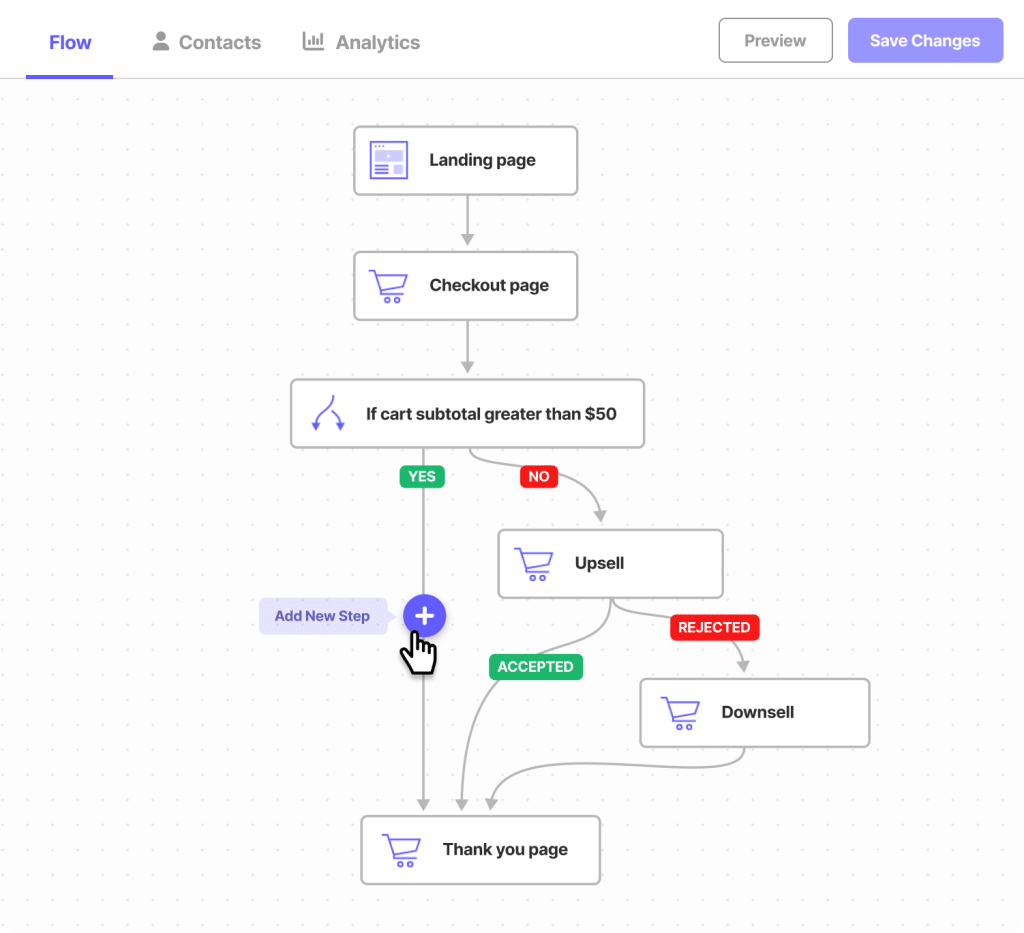
Task: Select the Analytics chart icon
Action: pyautogui.click(x=314, y=41)
